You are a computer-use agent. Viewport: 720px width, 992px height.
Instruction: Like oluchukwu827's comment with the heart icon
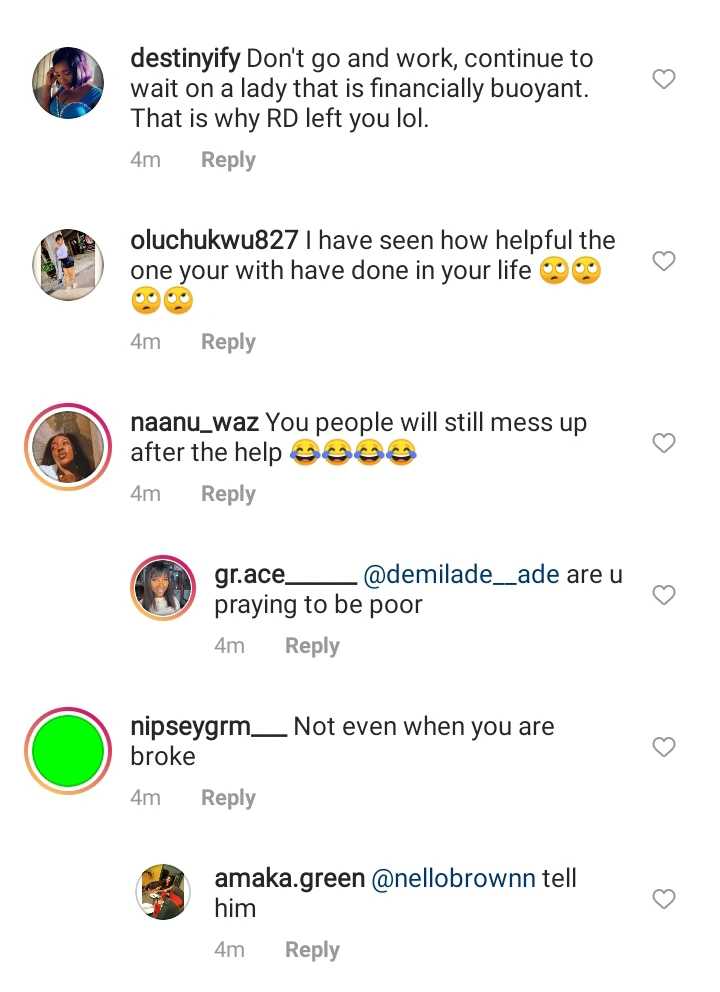tap(663, 261)
